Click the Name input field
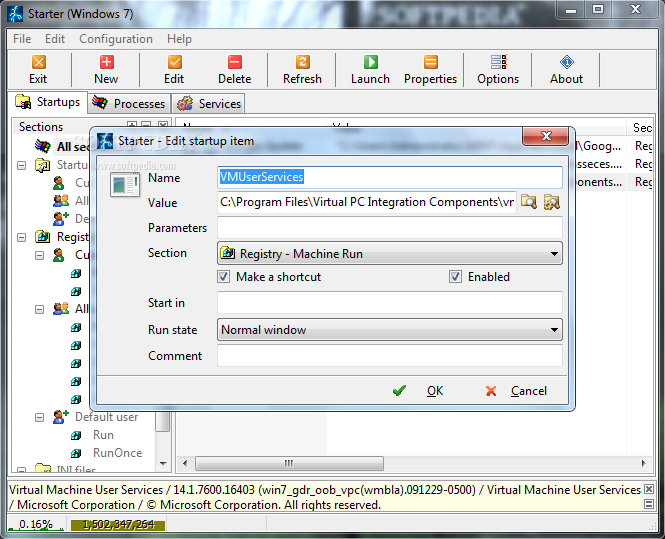665x539 pixels. (390, 177)
